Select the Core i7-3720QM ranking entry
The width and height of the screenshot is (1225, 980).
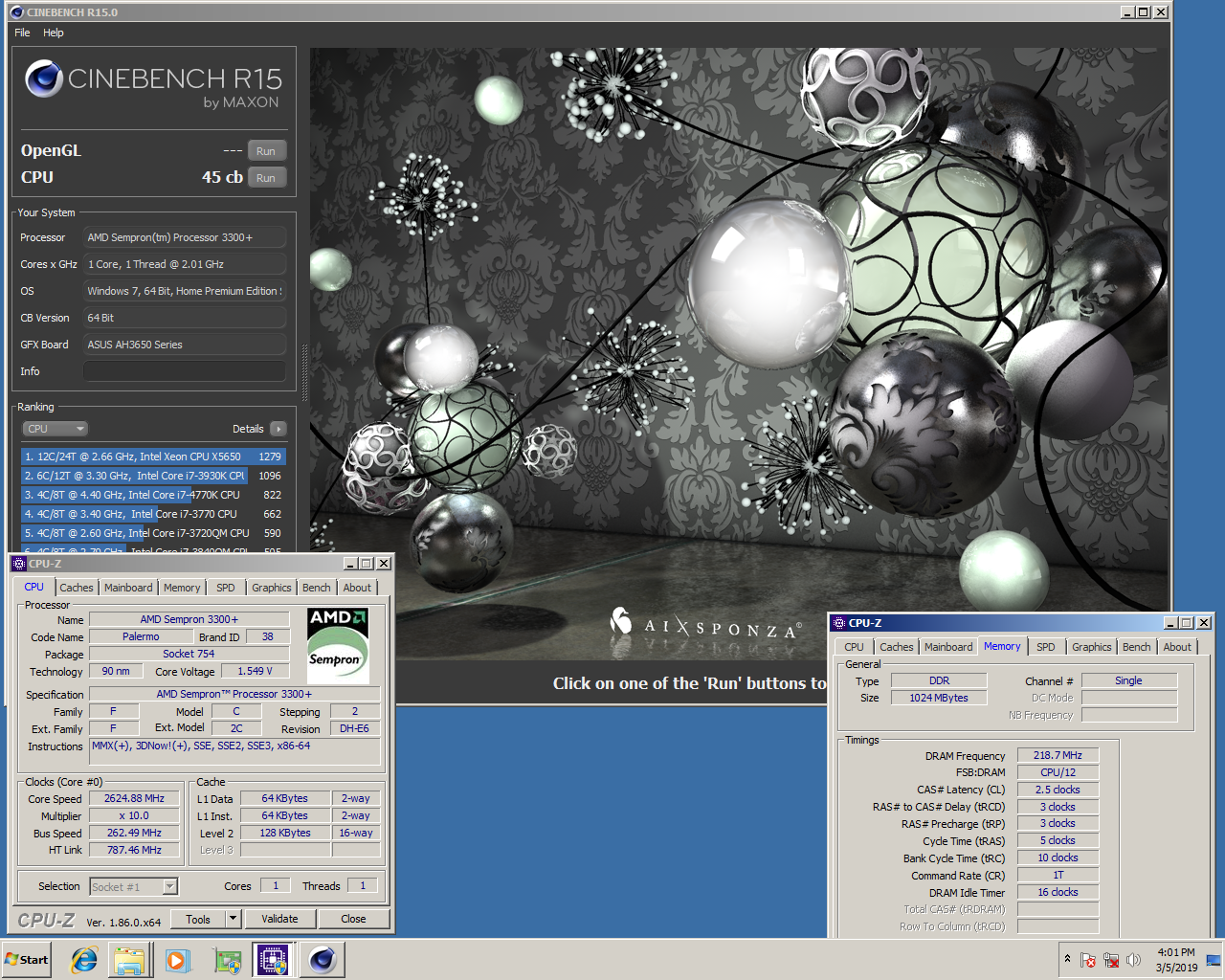point(153,533)
